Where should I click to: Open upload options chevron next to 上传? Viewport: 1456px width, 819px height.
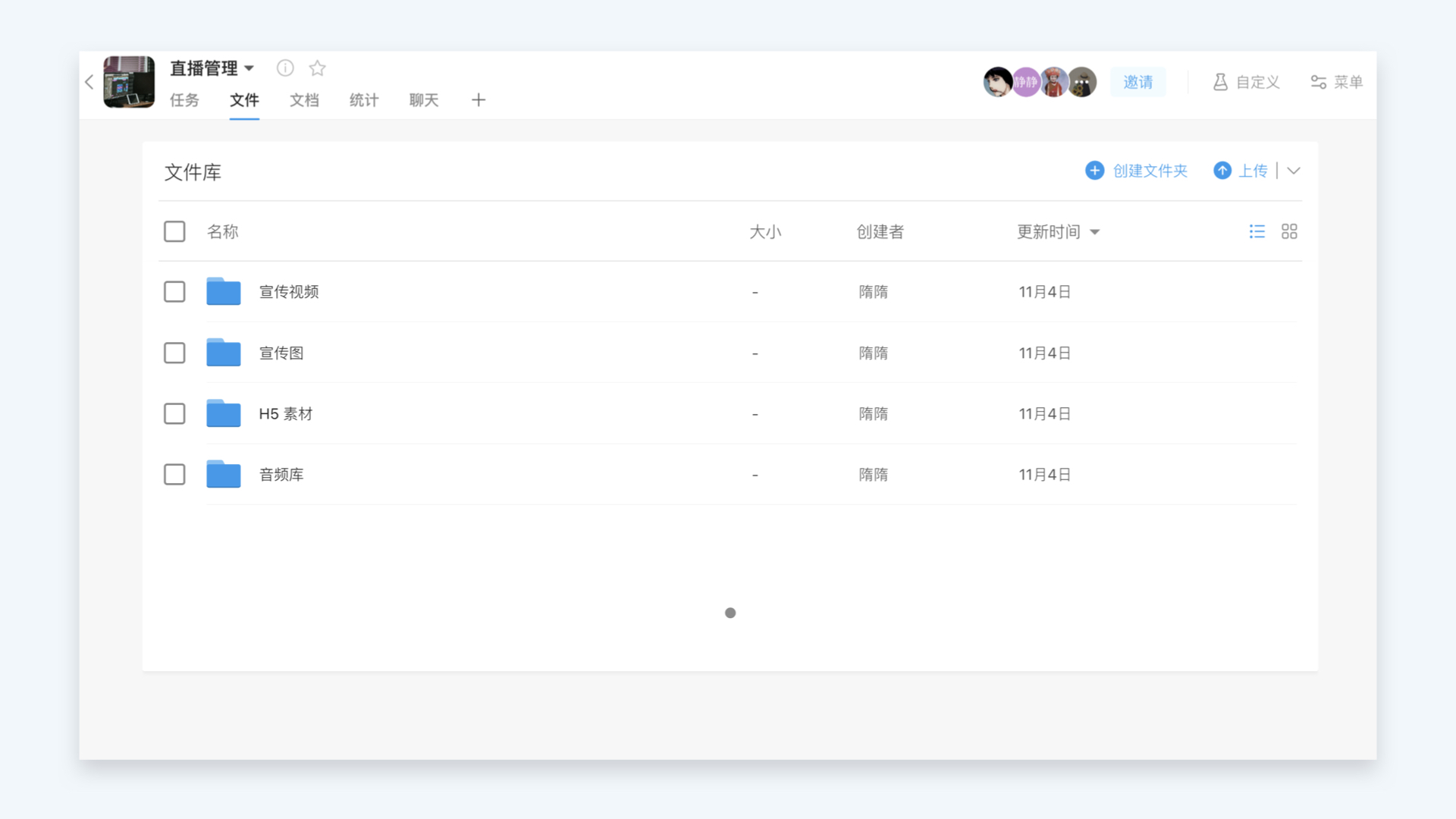click(1294, 171)
